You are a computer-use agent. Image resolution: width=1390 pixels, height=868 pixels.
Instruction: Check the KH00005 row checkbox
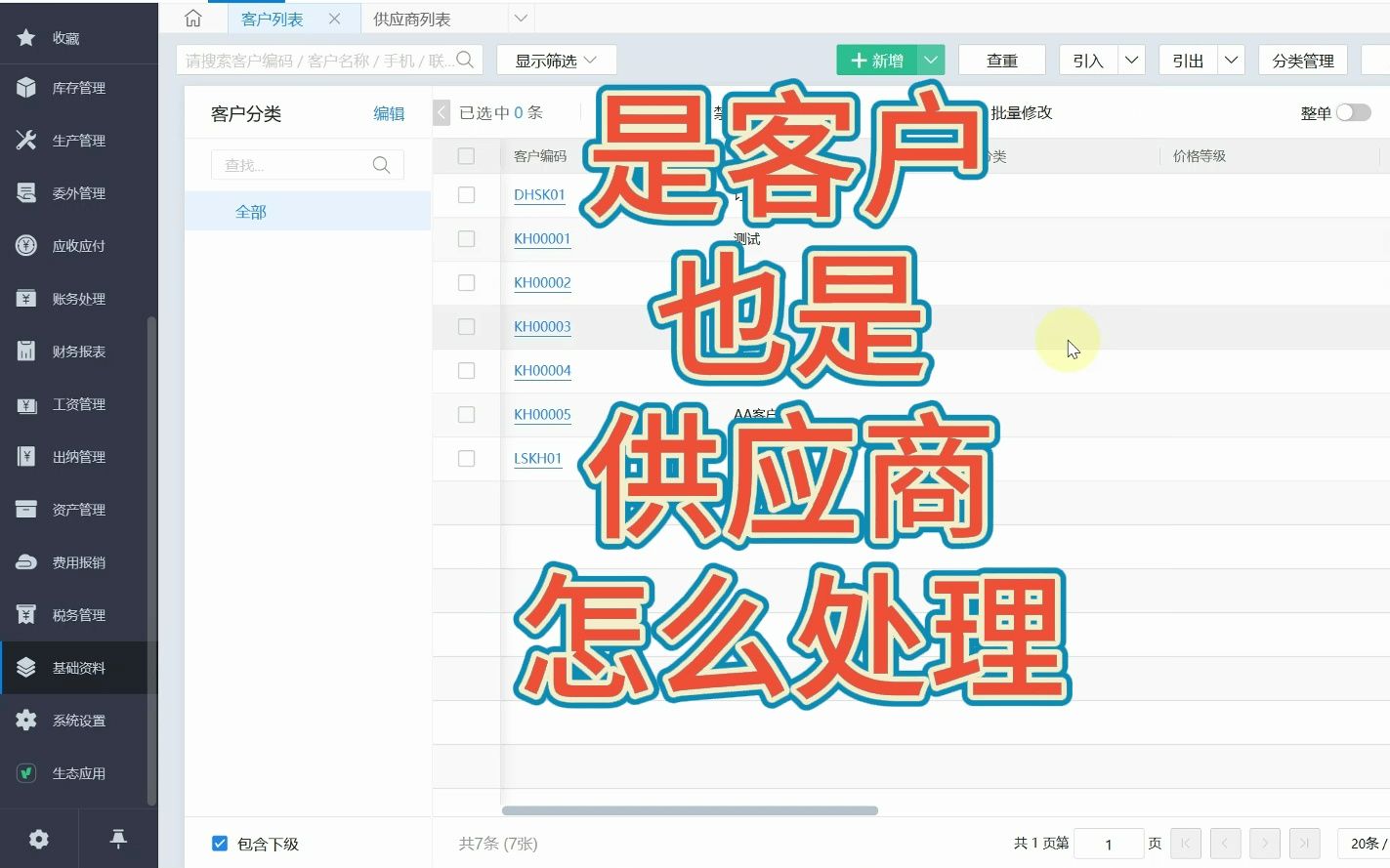pos(466,415)
